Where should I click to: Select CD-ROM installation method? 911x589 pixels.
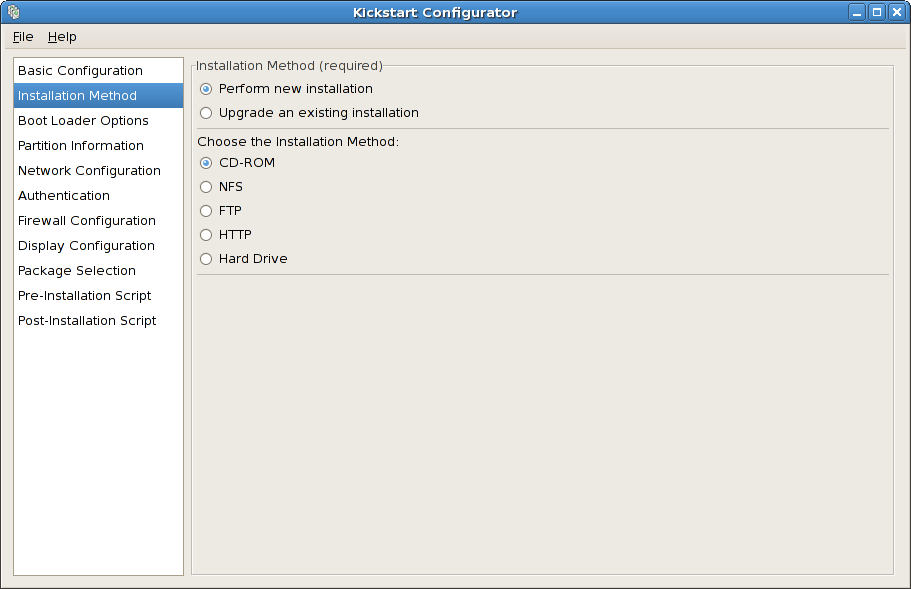[206, 163]
